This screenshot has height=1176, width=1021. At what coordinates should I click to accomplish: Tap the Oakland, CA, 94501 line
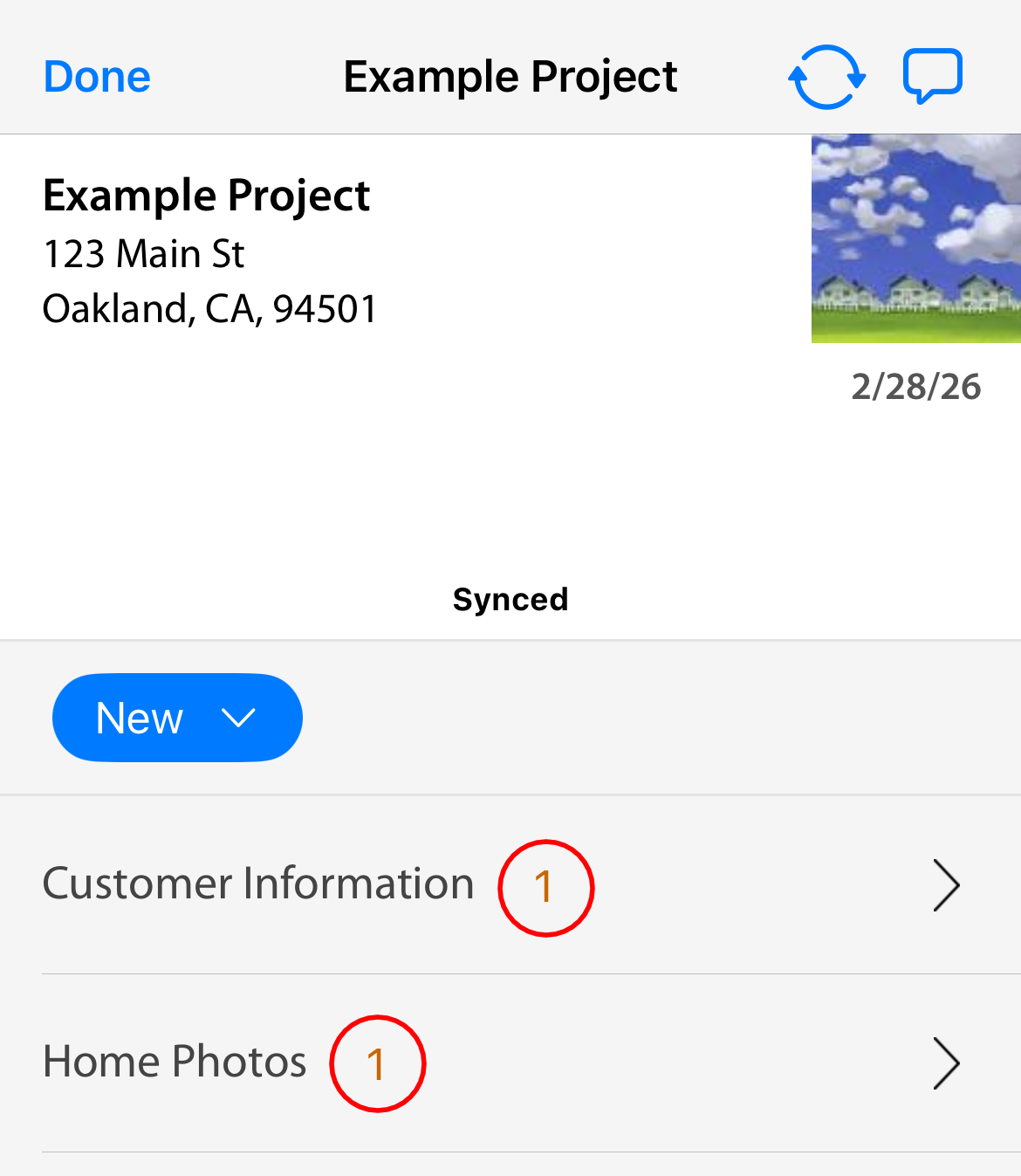209,309
